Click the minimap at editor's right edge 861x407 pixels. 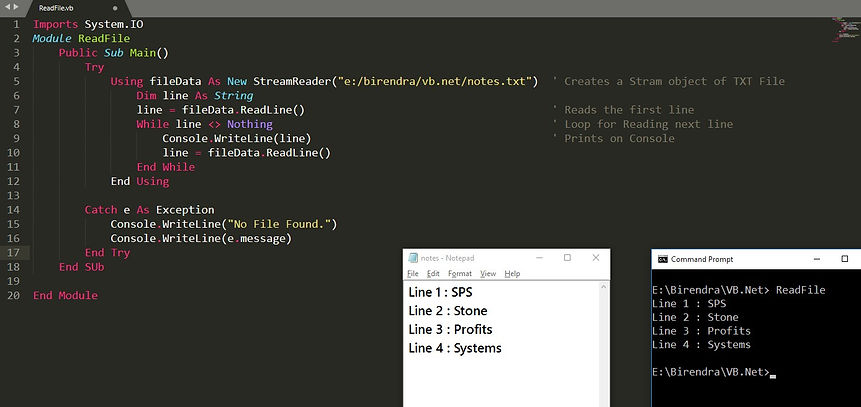point(846,30)
